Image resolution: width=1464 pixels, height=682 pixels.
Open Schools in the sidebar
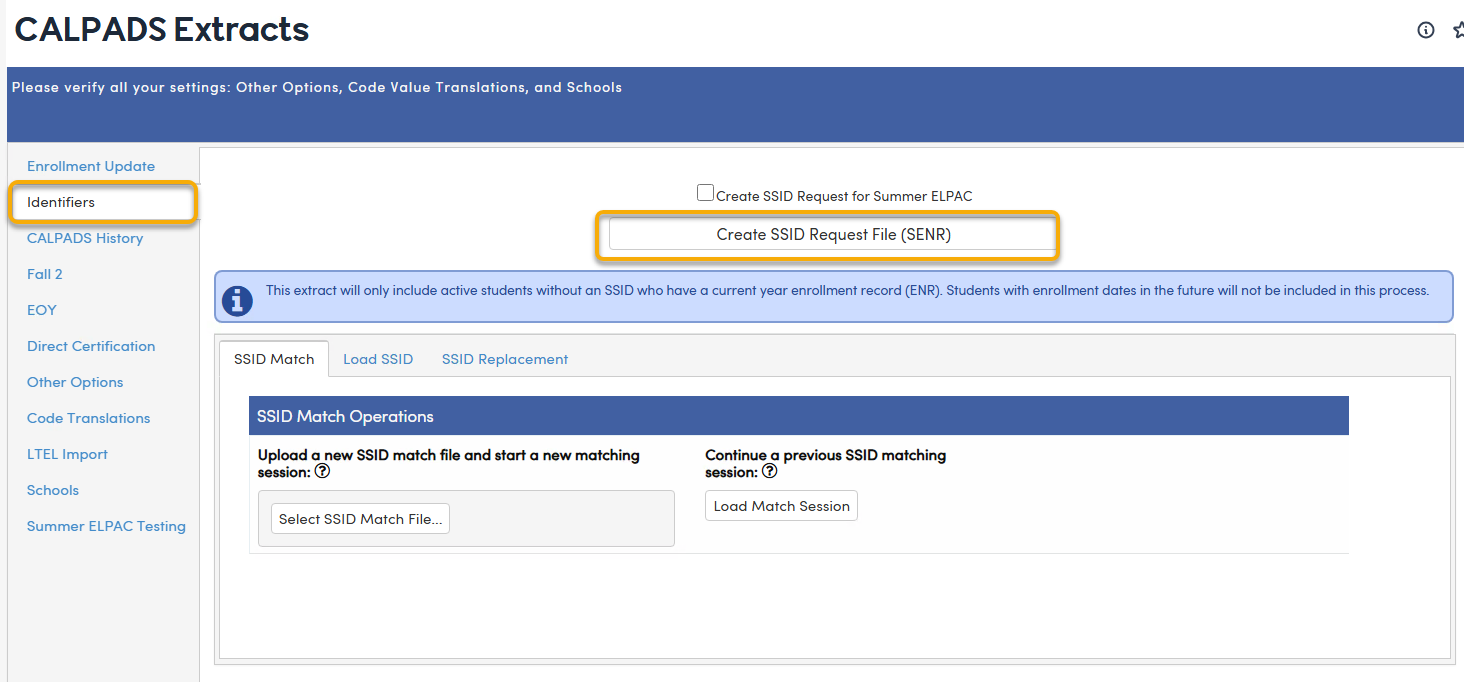(x=53, y=490)
